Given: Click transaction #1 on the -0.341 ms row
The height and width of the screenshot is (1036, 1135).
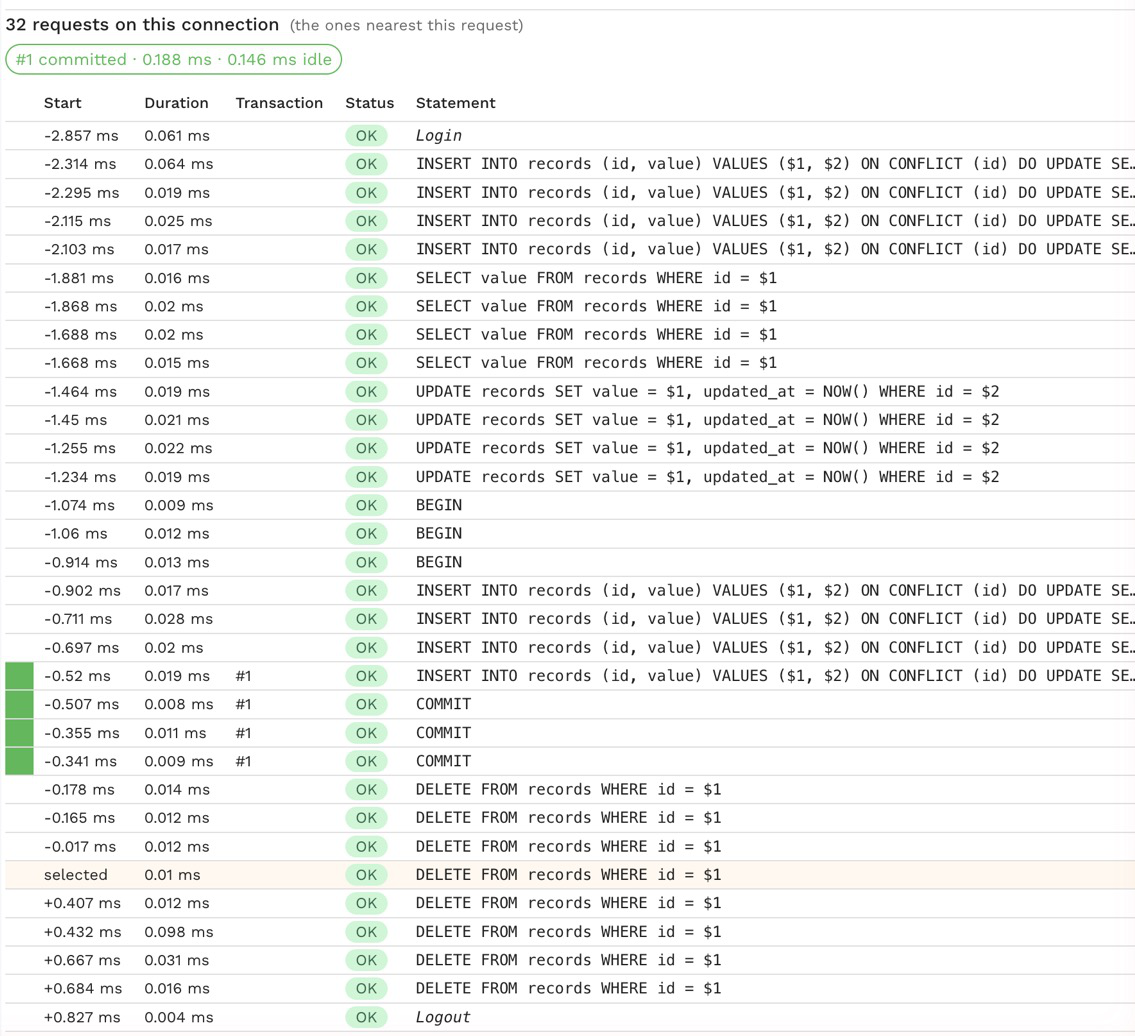Looking at the screenshot, I should [x=243, y=762].
